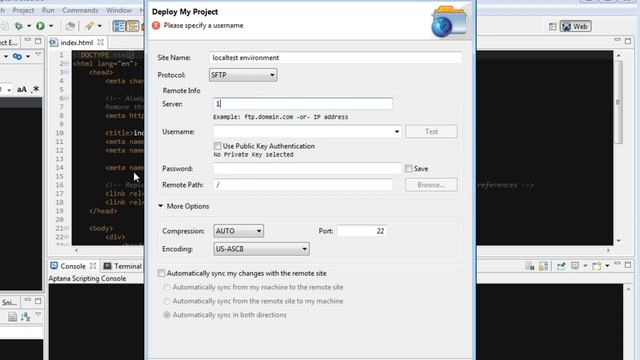Open the Debug icon dropdown arrow

tap(29, 26)
